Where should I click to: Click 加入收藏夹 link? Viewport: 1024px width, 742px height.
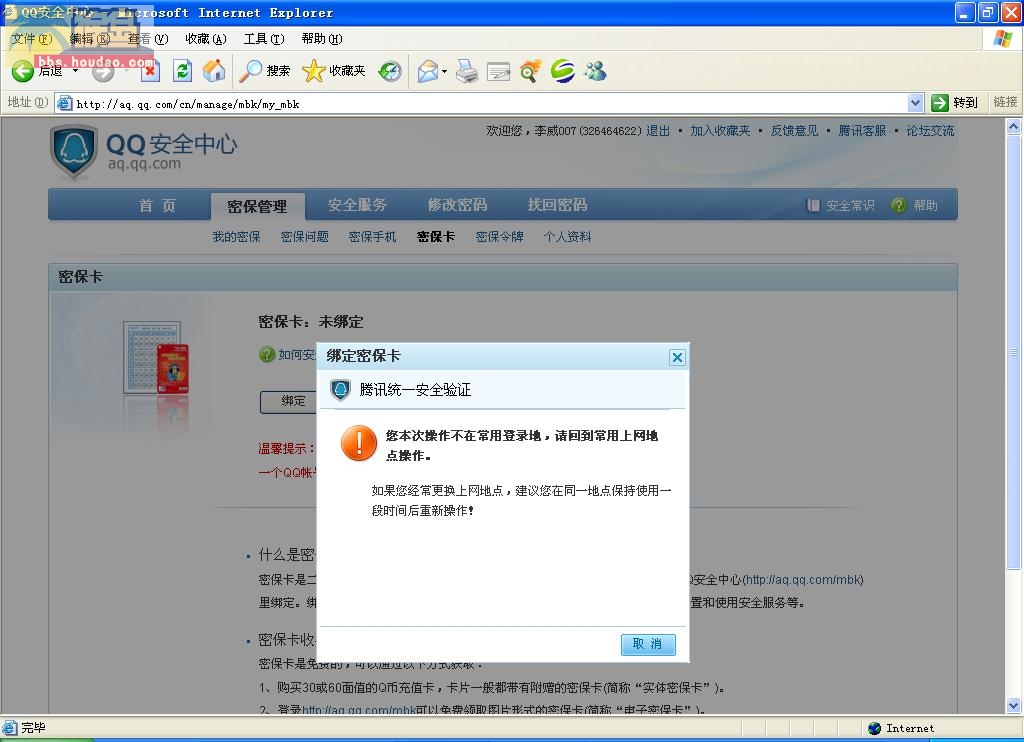click(720, 131)
